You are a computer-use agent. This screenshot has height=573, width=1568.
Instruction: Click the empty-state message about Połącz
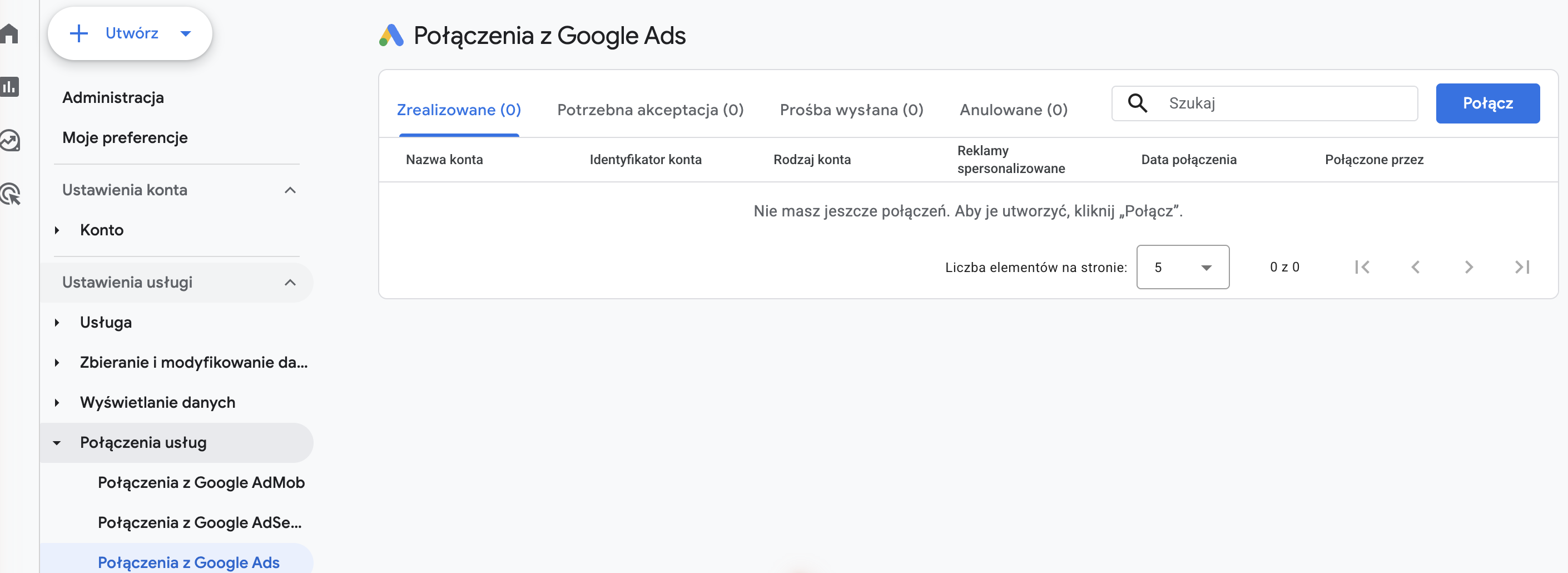click(968, 211)
